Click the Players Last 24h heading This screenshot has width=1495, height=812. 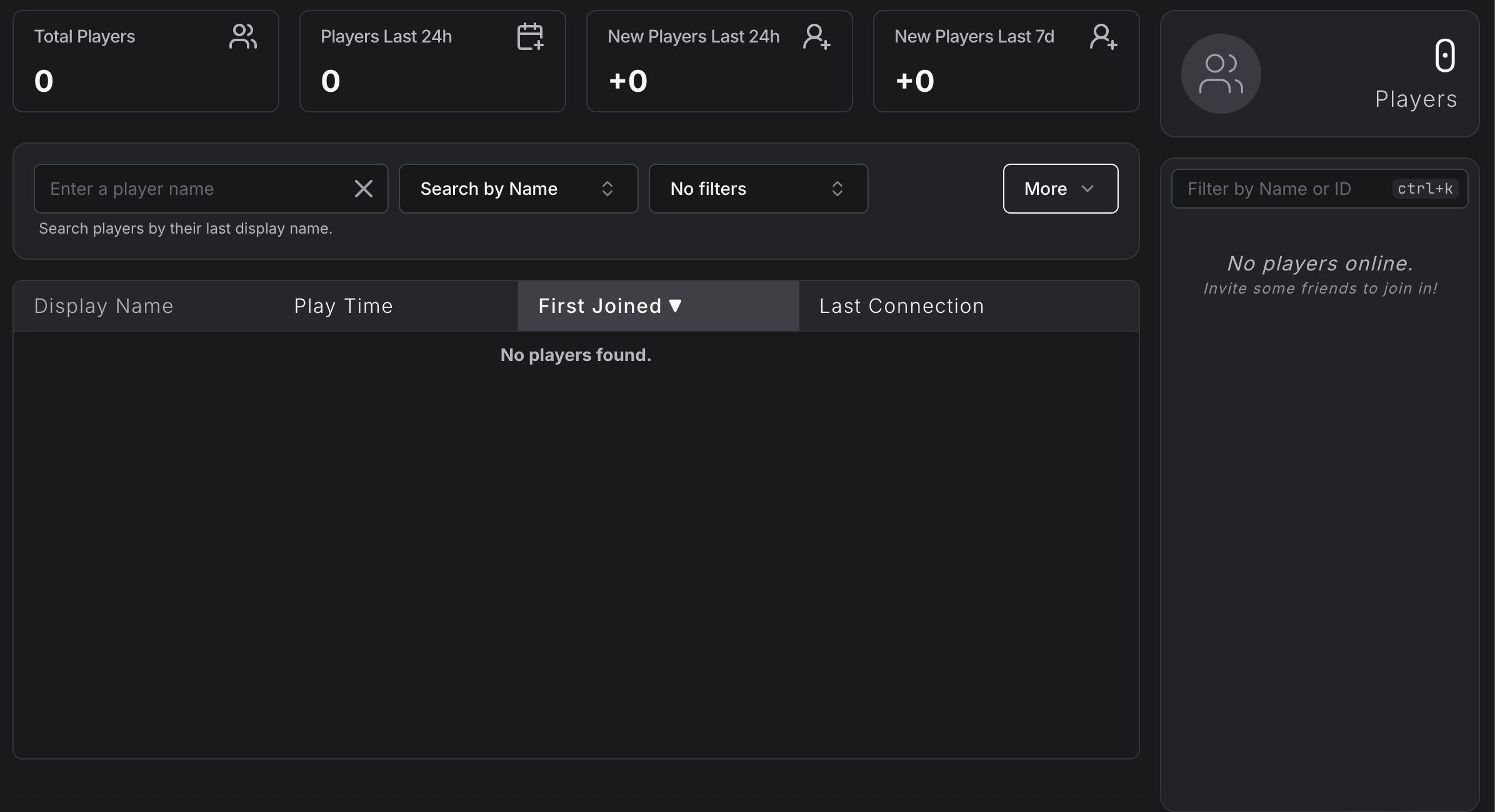tap(386, 36)
